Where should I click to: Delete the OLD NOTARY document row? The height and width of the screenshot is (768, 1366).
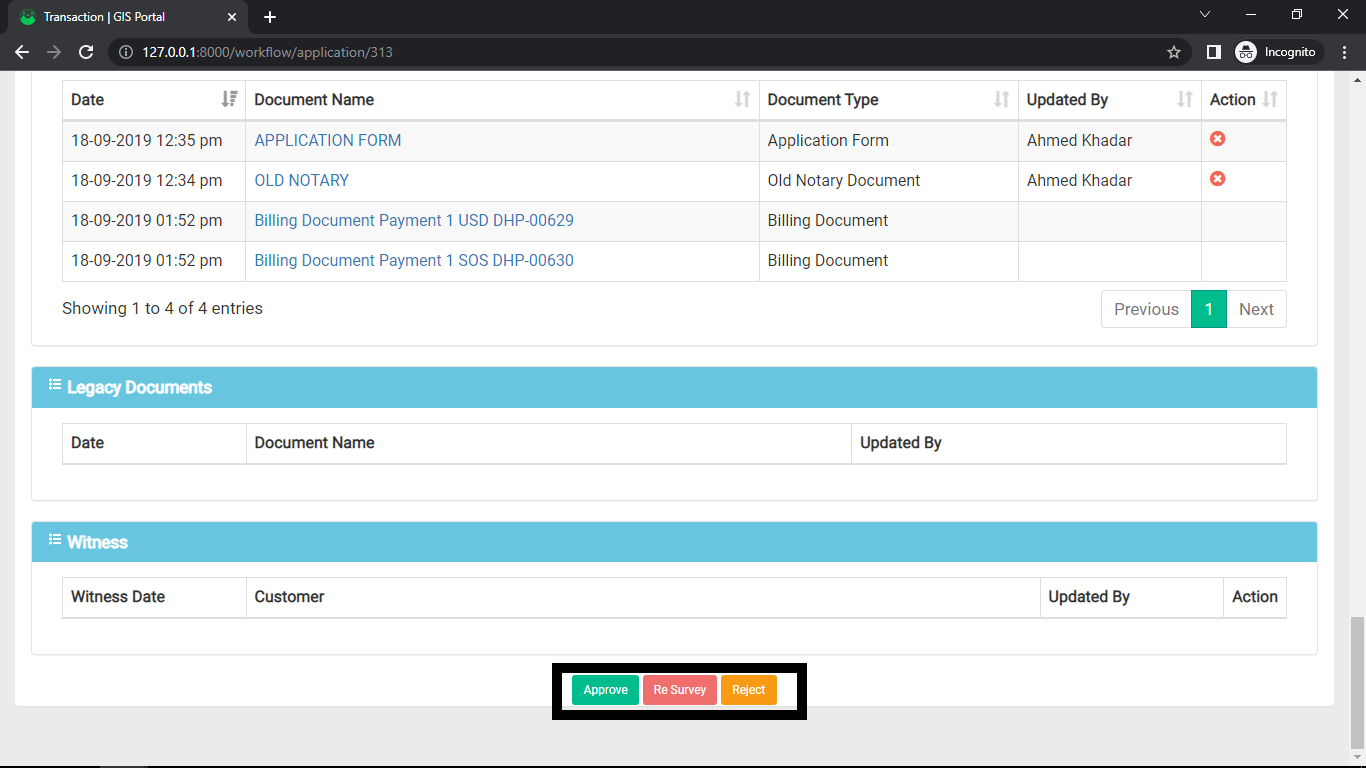click(x=1217, y=179)
